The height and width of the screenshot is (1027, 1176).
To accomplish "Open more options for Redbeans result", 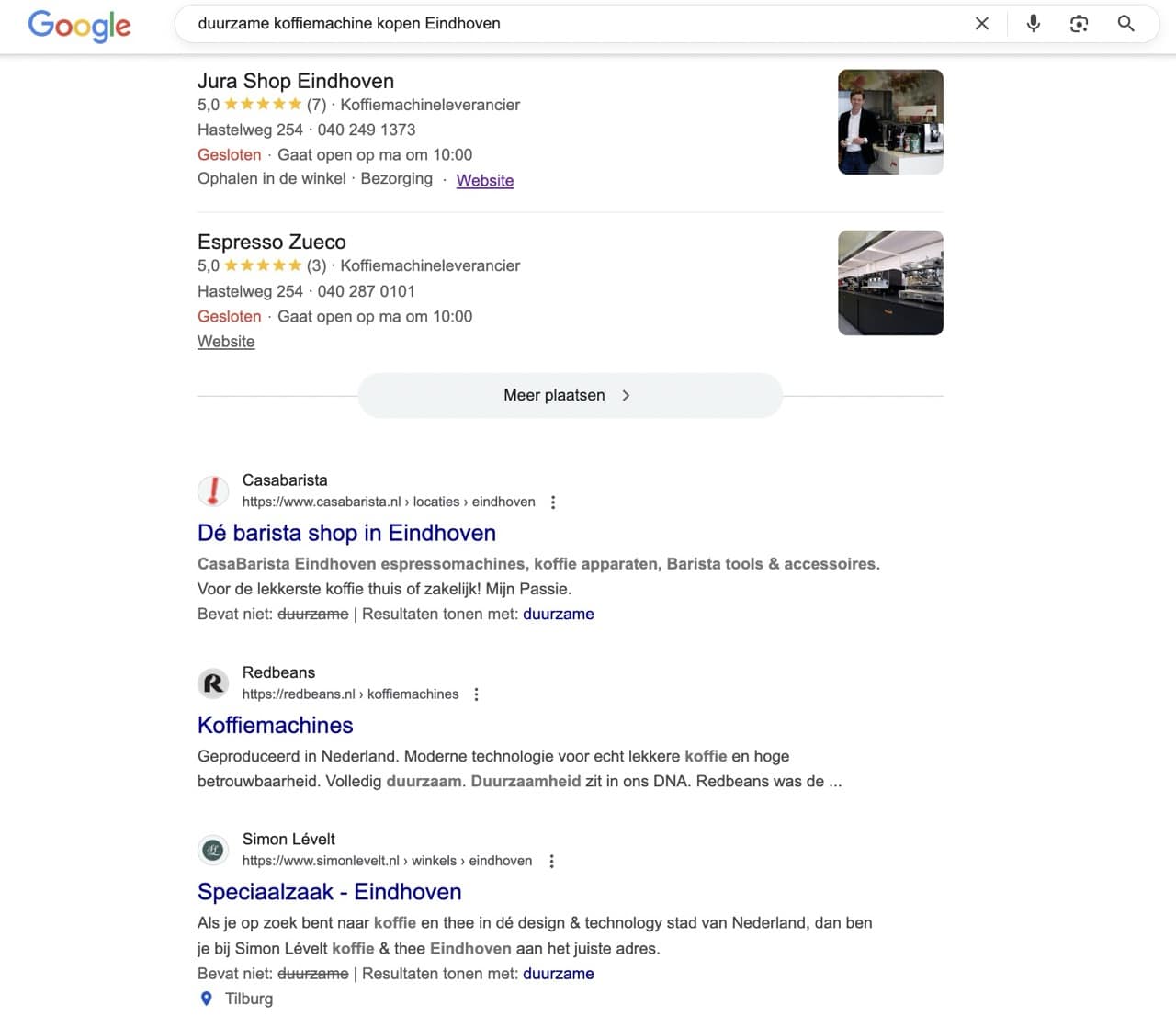I will click(x=476, y=694).
